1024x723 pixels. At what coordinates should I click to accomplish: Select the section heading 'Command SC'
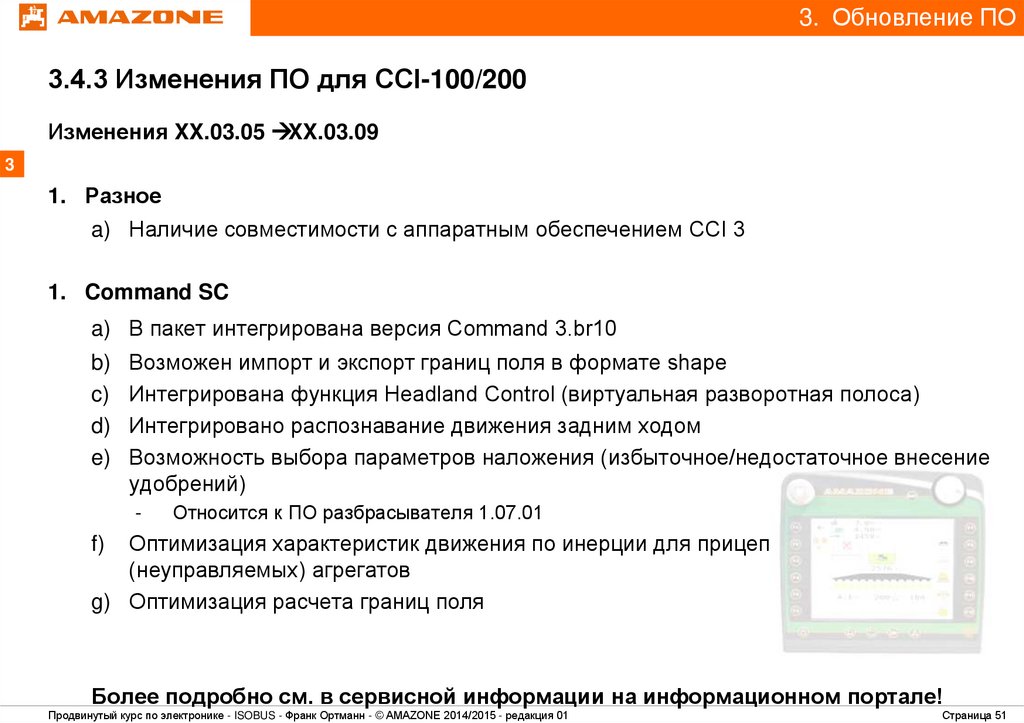point(157,292)
